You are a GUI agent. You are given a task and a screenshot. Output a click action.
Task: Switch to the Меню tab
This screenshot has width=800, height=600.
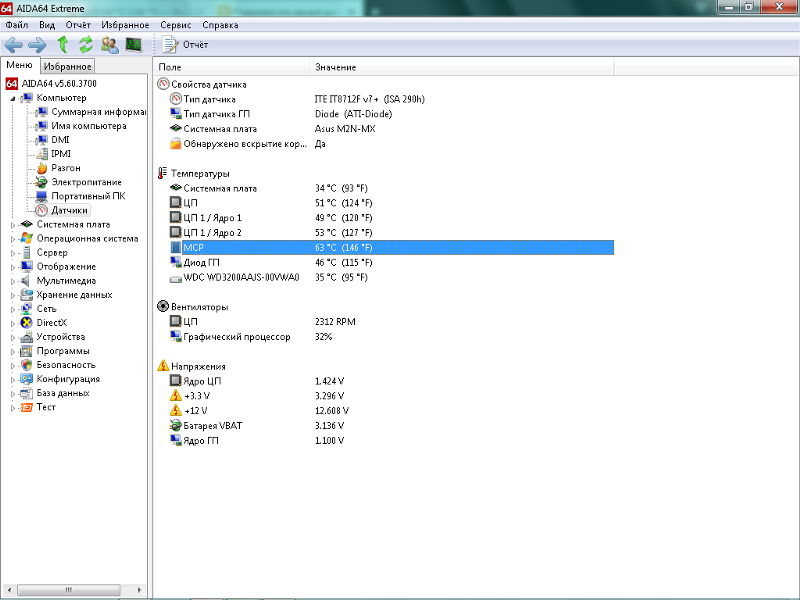point(19,65)
